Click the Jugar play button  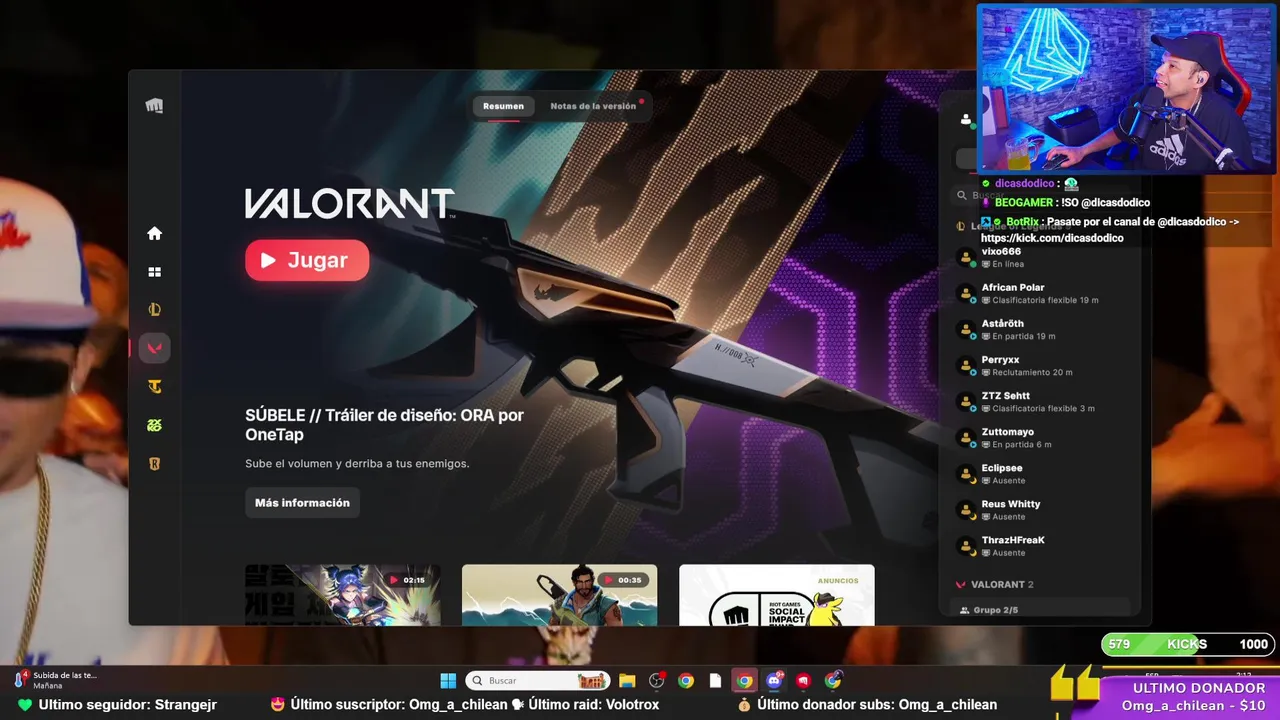pos(307,260)
